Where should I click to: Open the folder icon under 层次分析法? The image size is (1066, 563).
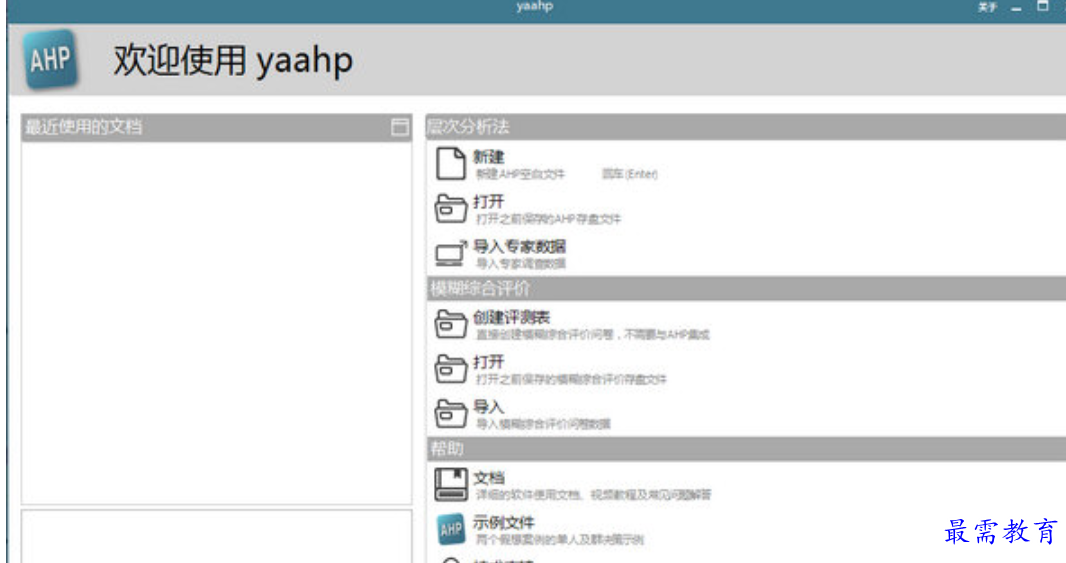coord(450,209)
